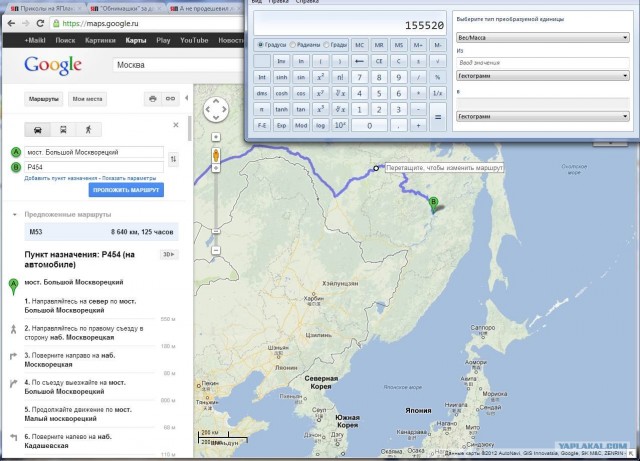
Task: Click start point field Большой Москворецкий
Action: 94,152
